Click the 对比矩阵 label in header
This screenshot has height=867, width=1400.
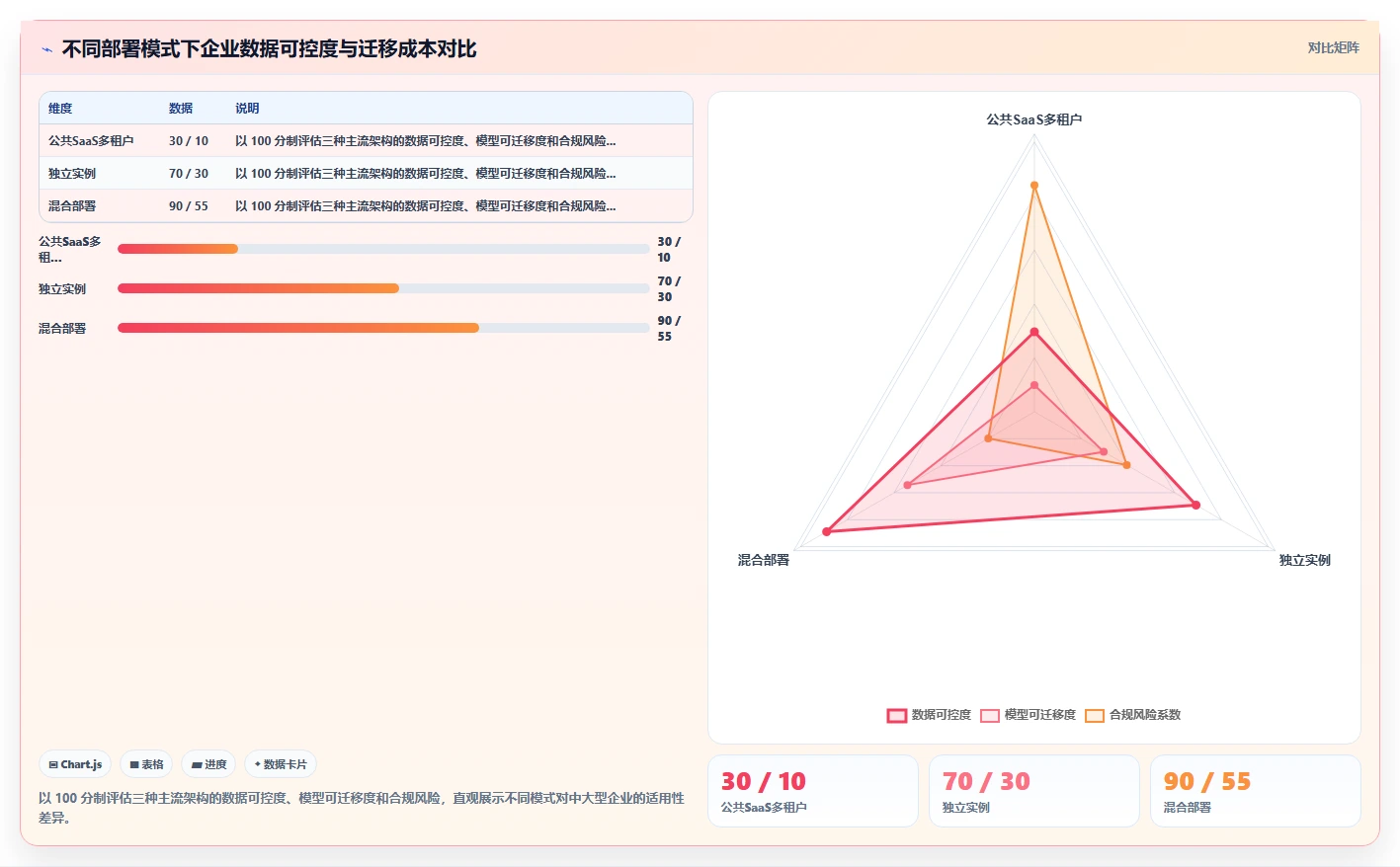(x=1333, y=47)
